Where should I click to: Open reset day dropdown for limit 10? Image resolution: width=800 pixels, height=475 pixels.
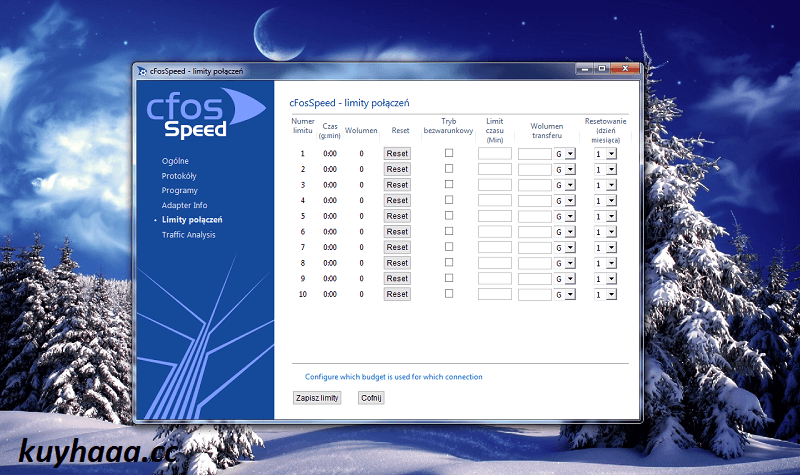606,295
